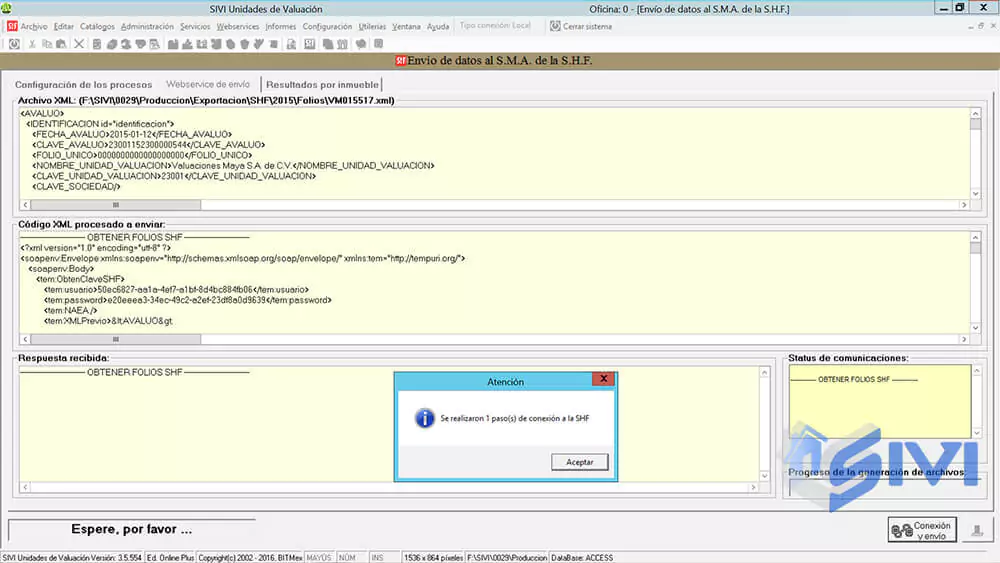Click the NÚM indicator in status bar
This screenshot has height=563, width=1000.
click(347, 558)
